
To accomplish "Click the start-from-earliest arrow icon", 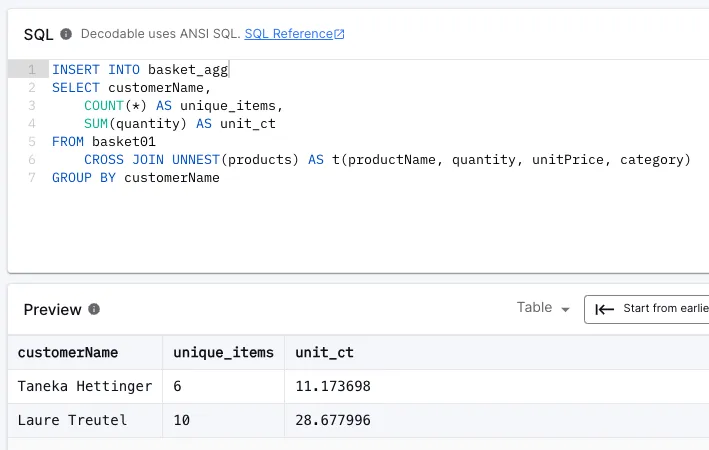I will pyautogui.click(x=605, y=309).
